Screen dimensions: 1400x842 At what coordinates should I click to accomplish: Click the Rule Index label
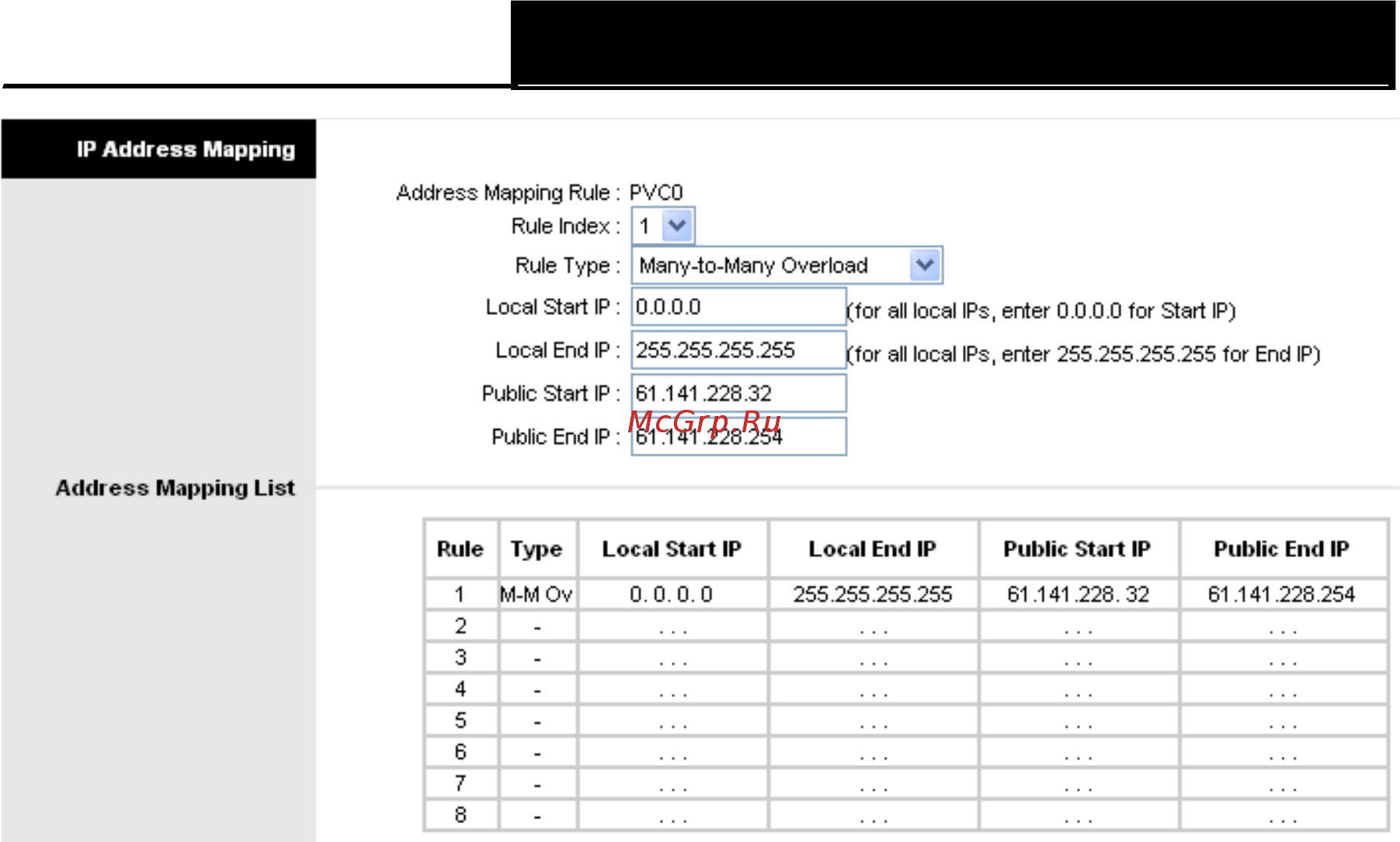[565, 226]
